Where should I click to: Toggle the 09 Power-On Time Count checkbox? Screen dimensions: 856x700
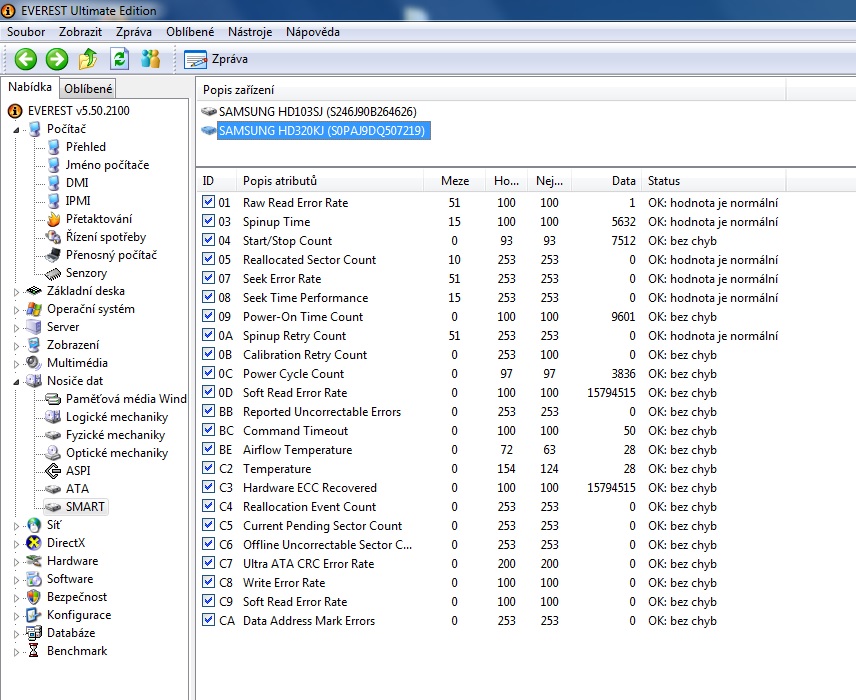[x=208, y=316]
